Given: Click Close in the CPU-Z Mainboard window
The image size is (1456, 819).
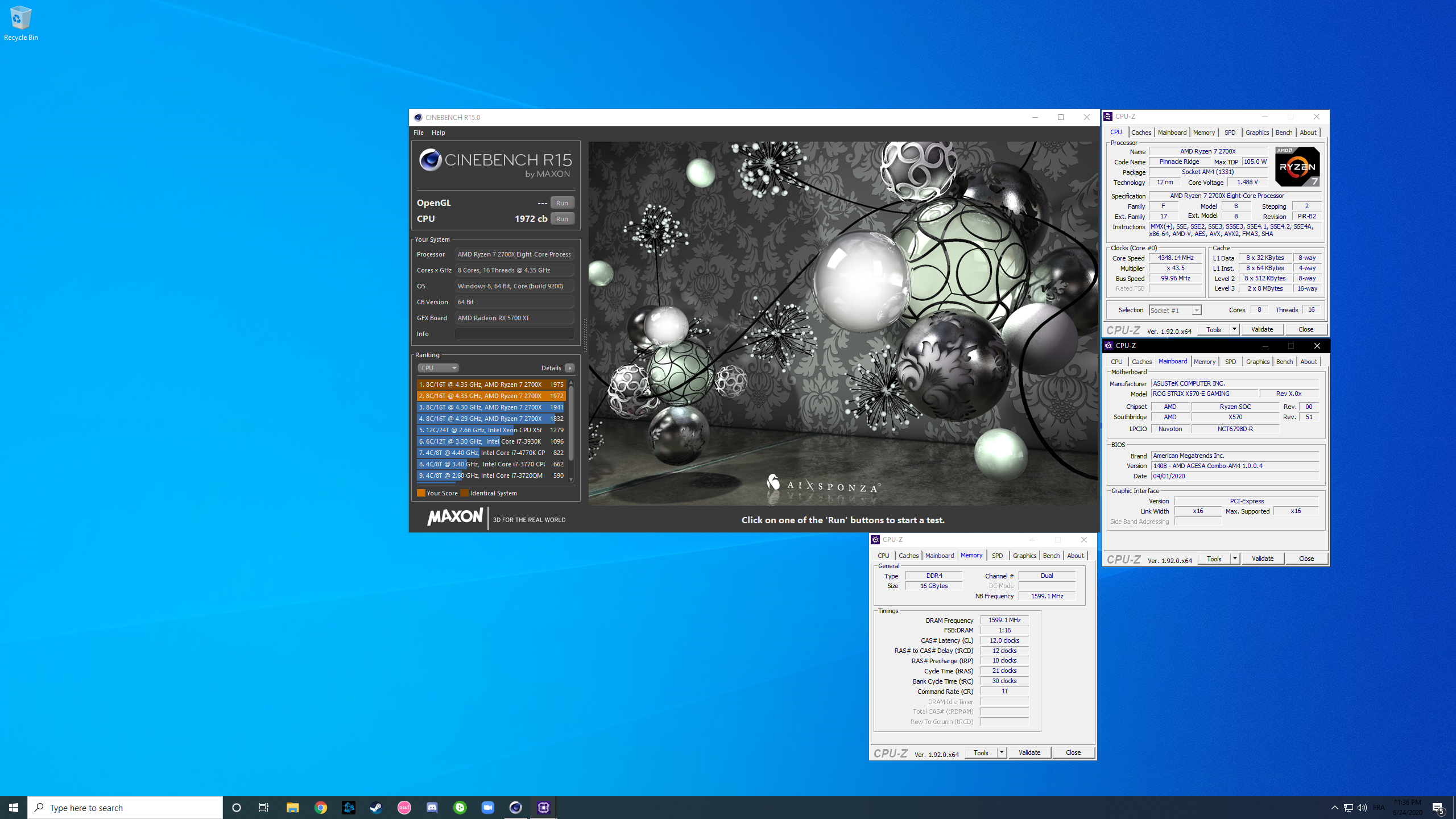Looking at the screenshot, I should click(x=1306, y=559).
